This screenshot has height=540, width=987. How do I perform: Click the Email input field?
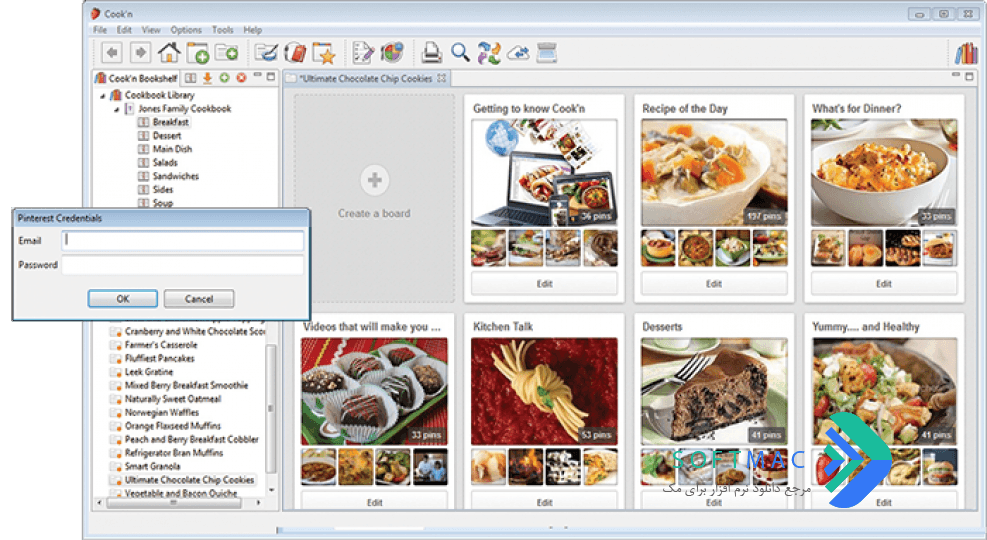(x=183, y=240)
